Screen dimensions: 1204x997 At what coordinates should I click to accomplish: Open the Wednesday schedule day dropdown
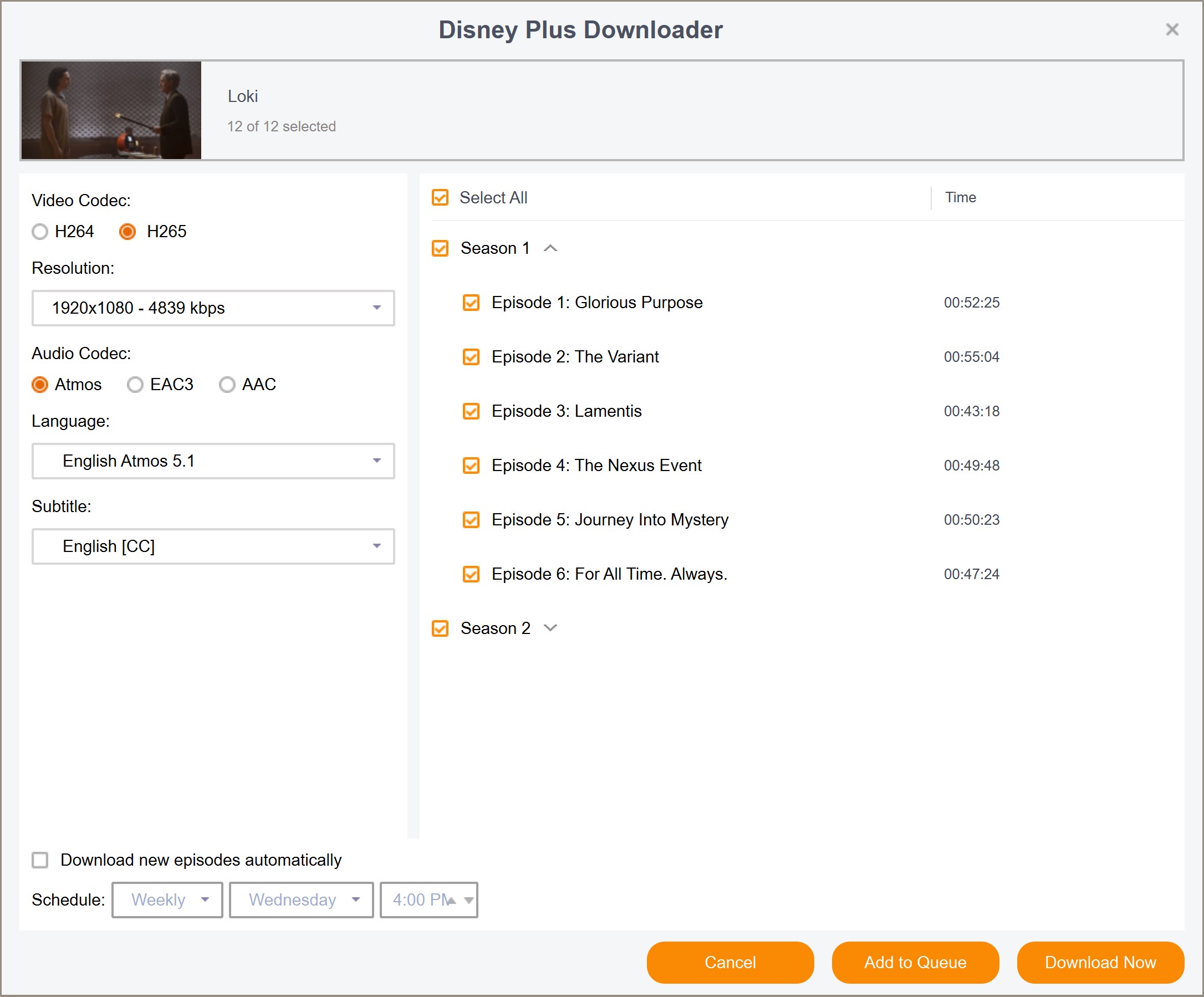301,900
